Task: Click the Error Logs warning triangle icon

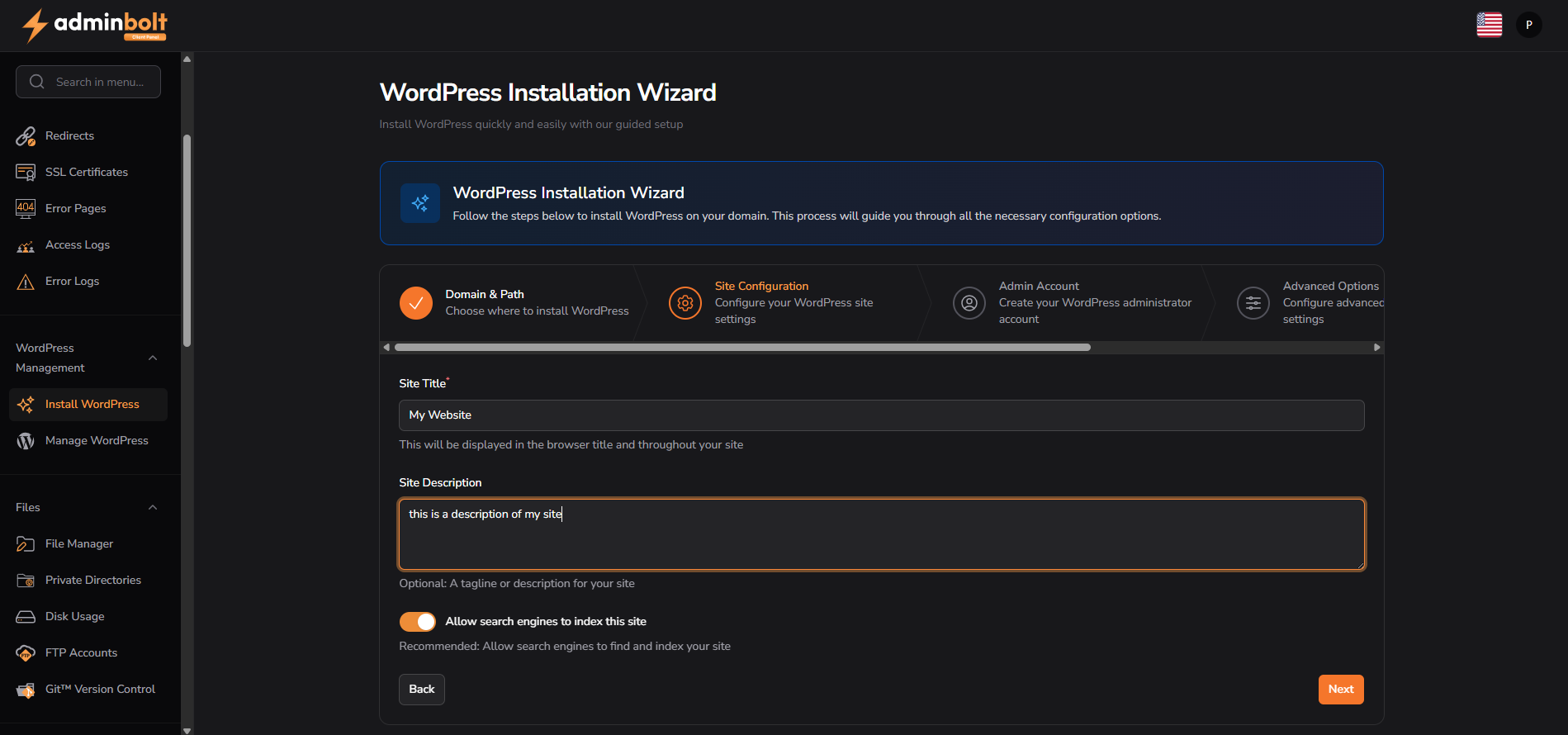Action: click(26, 282)
